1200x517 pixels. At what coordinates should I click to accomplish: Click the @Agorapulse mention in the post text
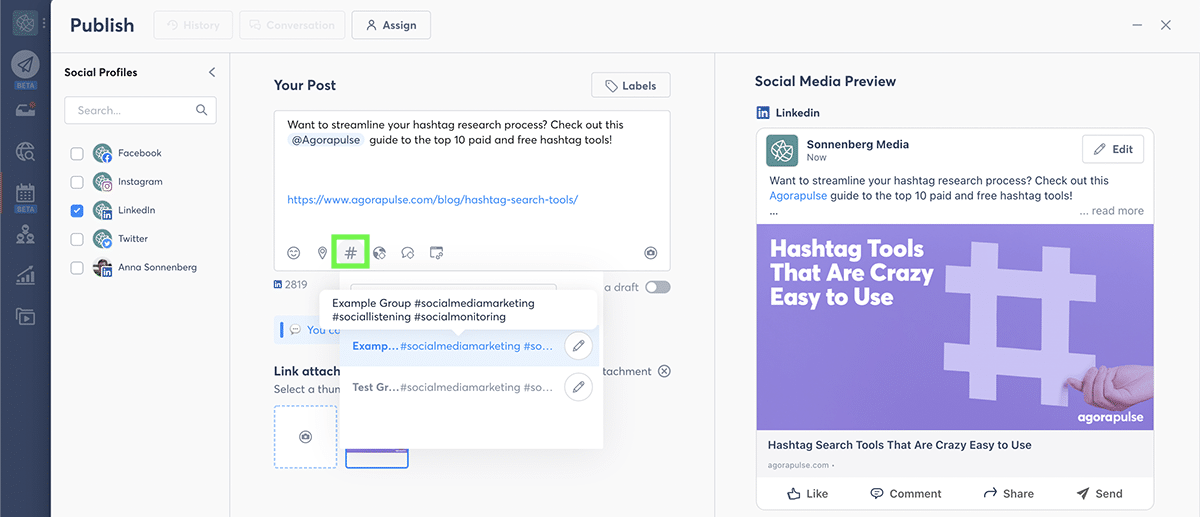pyautogui.click(x=326, y=140)
